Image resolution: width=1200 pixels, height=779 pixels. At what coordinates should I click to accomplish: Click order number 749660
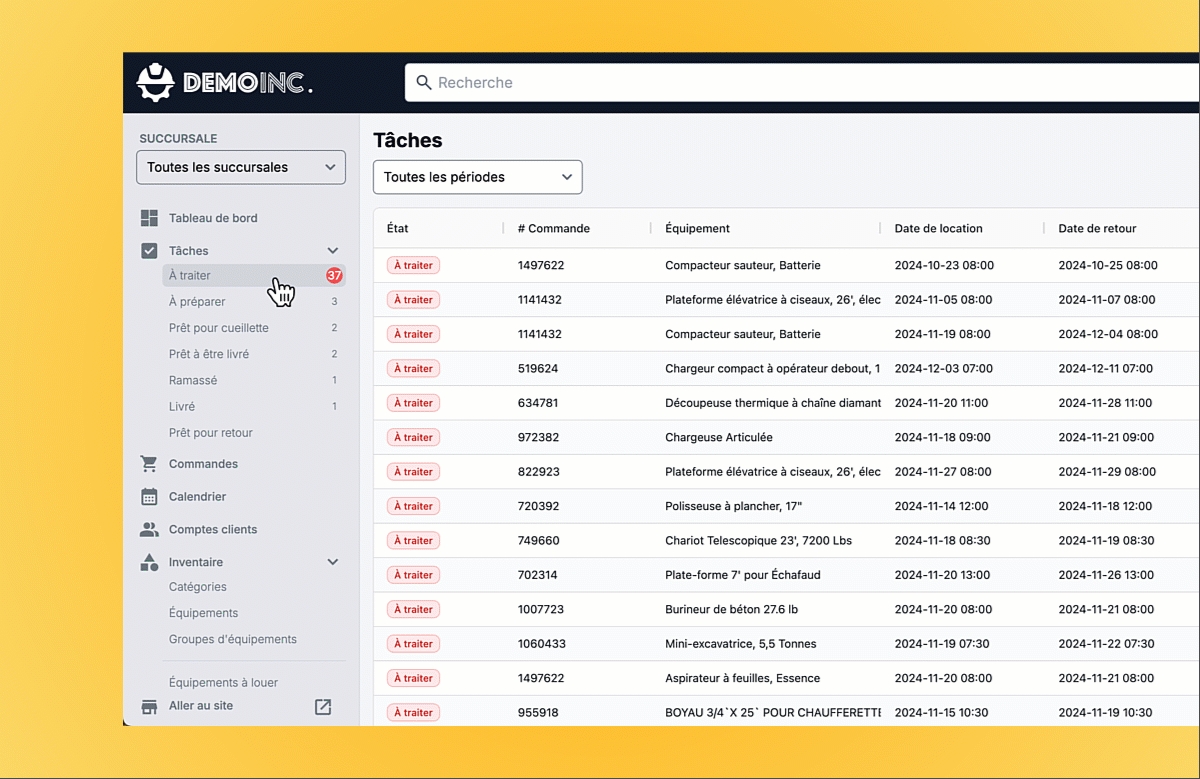tap(539, 541)
